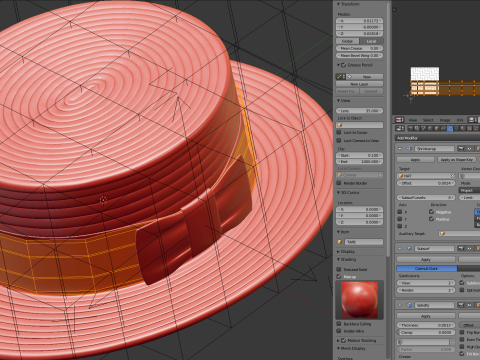The width and height of the screenshot is (480, 360).
Task: Click the New Layer button
Action: (x=359, y=84)
